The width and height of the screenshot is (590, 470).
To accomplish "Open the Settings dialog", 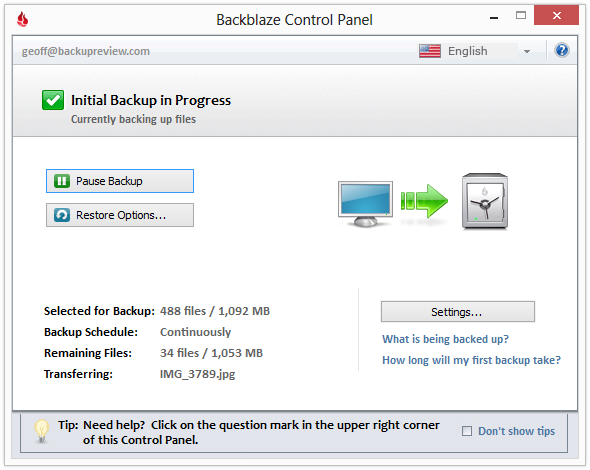I will [x=458, y=312].
